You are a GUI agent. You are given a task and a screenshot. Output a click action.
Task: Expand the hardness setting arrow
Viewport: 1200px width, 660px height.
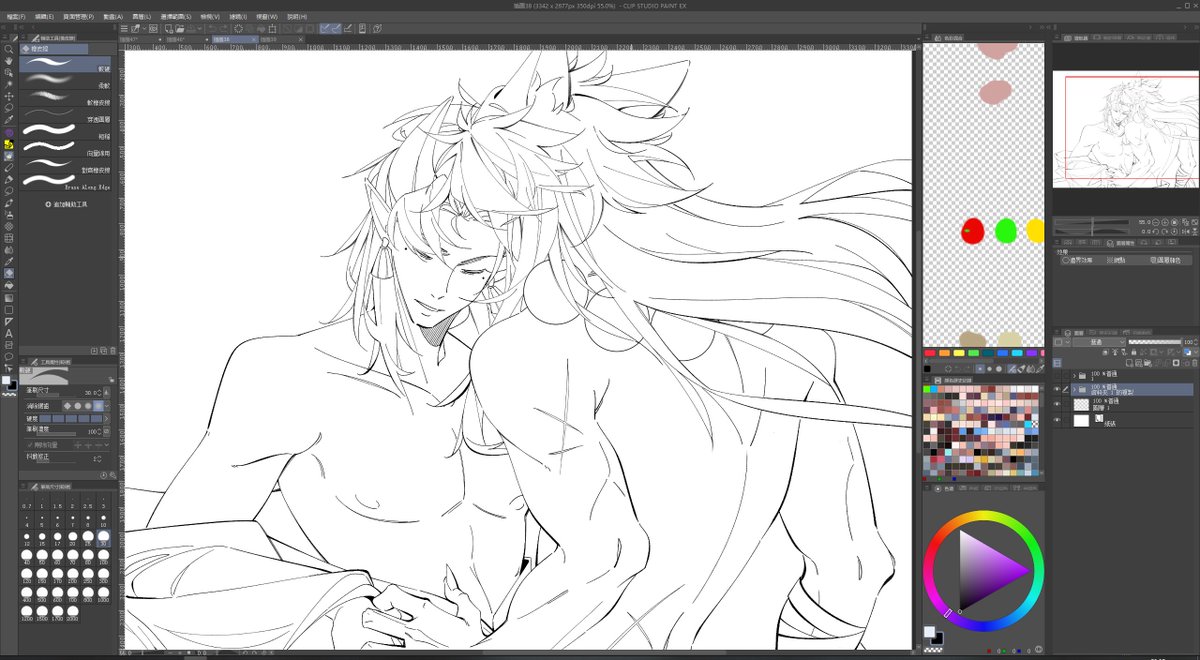click(108, 418)
